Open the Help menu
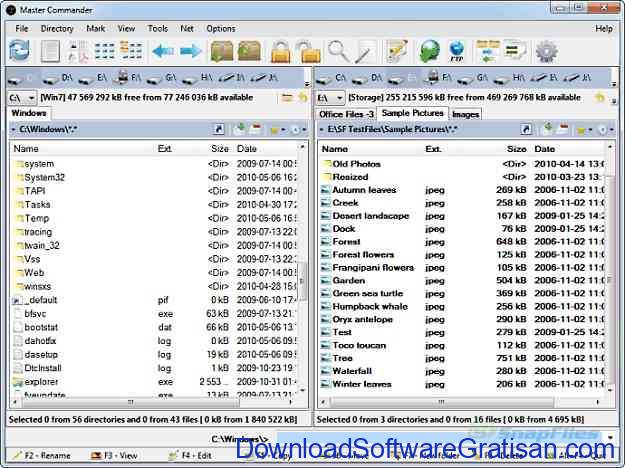This screenshot has height=468, width=625. [604, 29]
